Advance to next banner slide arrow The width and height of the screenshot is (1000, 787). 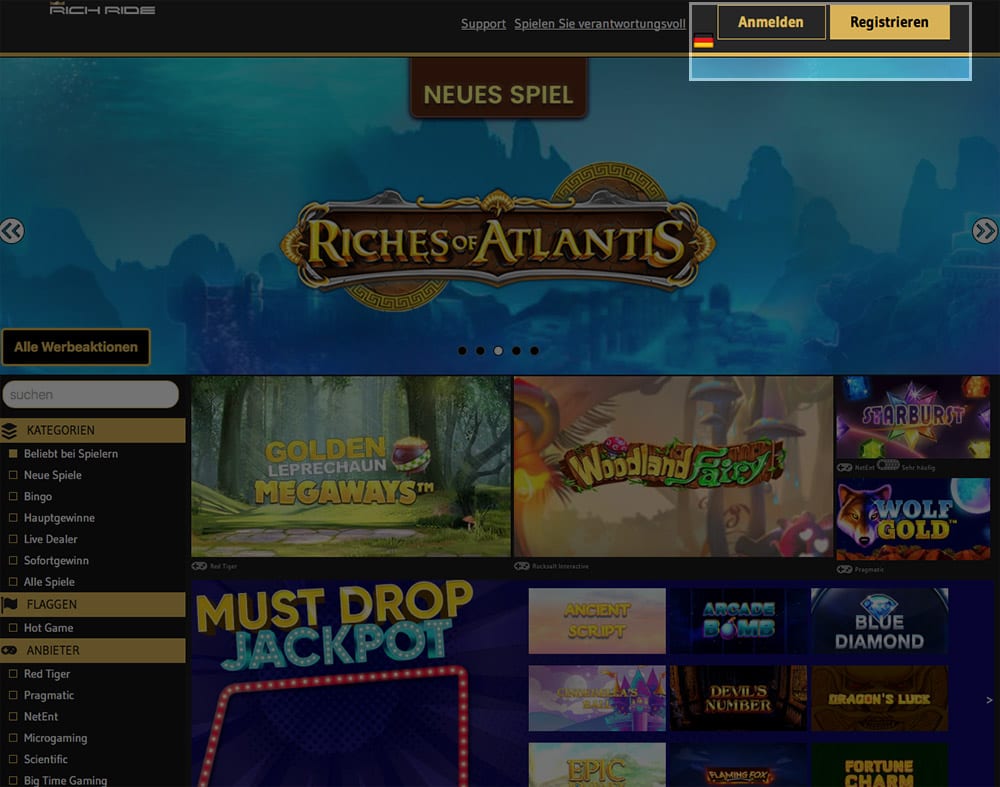[985, 231]
